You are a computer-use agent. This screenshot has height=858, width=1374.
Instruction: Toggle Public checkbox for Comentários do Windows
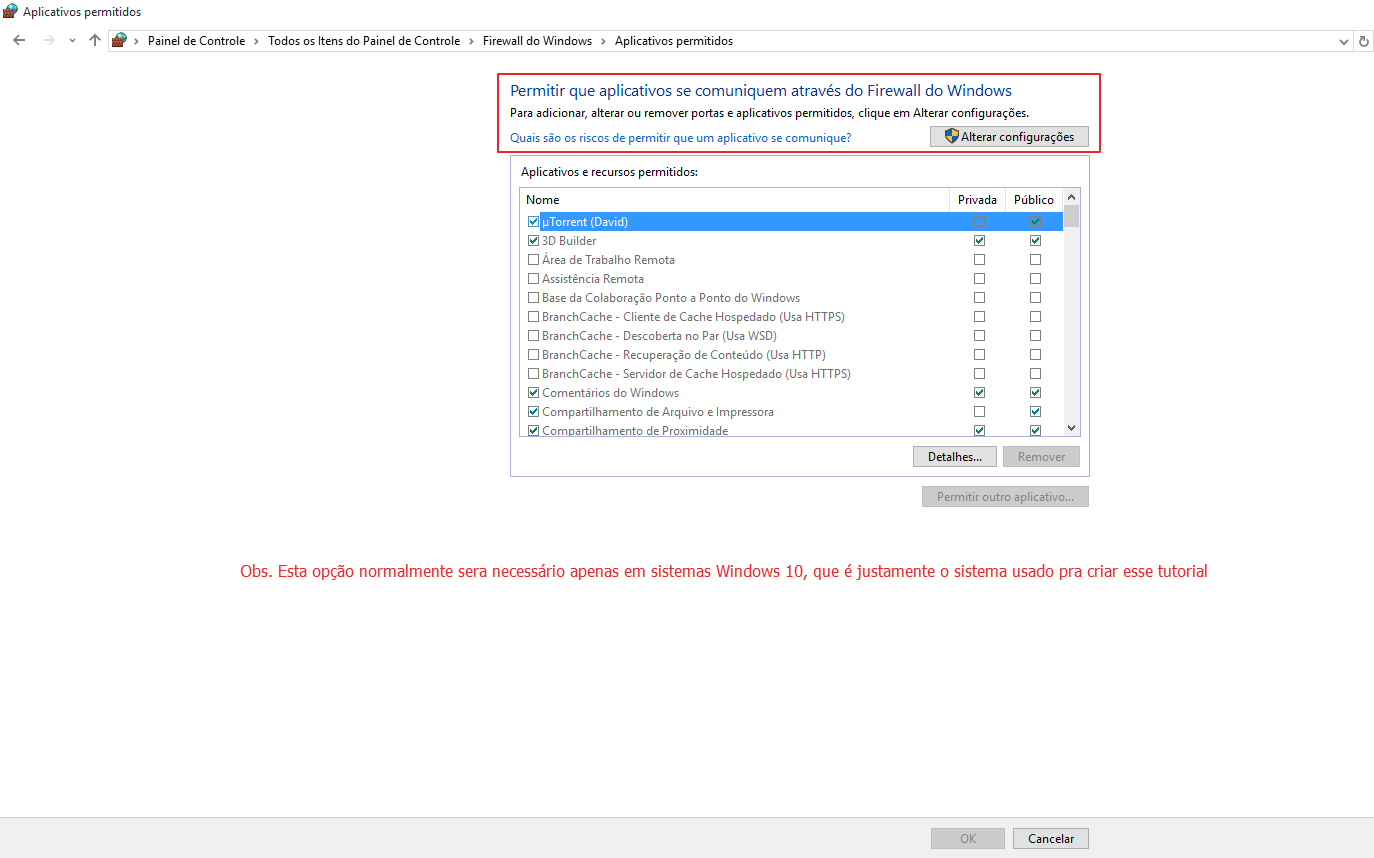[1035, 393]
